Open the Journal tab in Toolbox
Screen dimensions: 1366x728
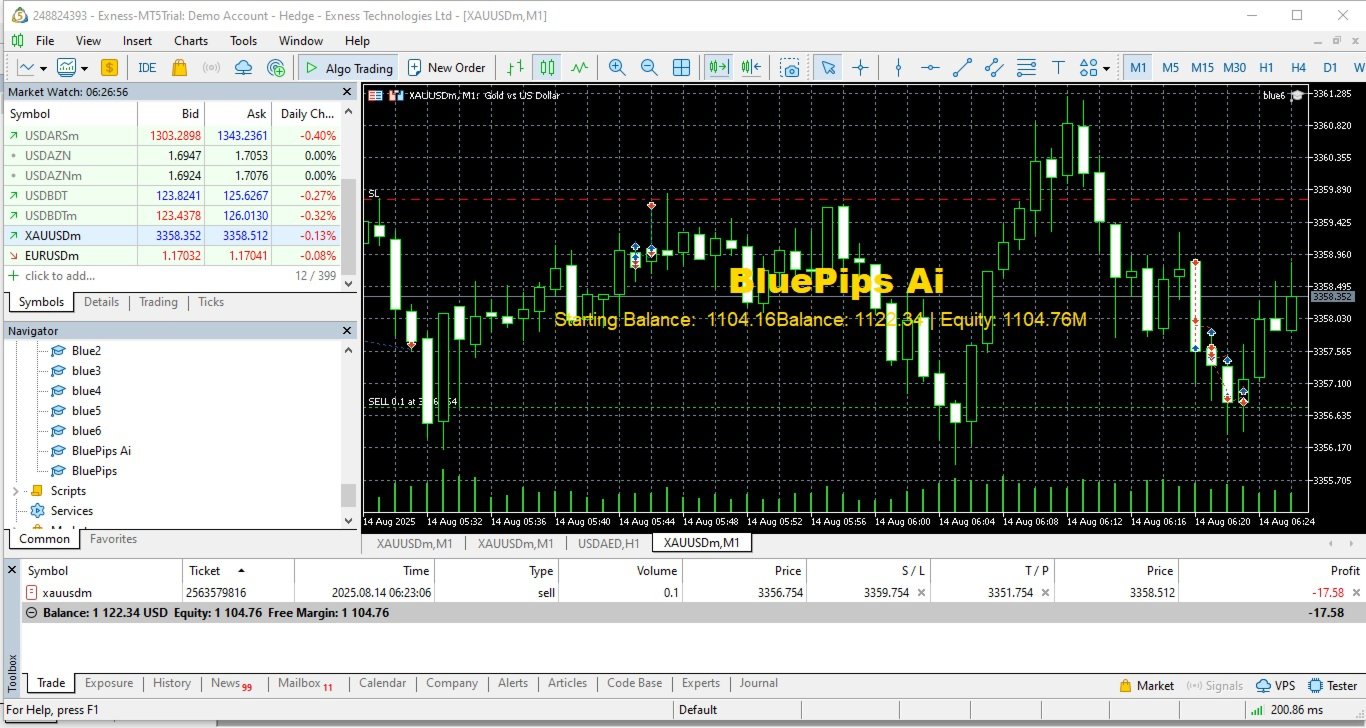point(759,683)
